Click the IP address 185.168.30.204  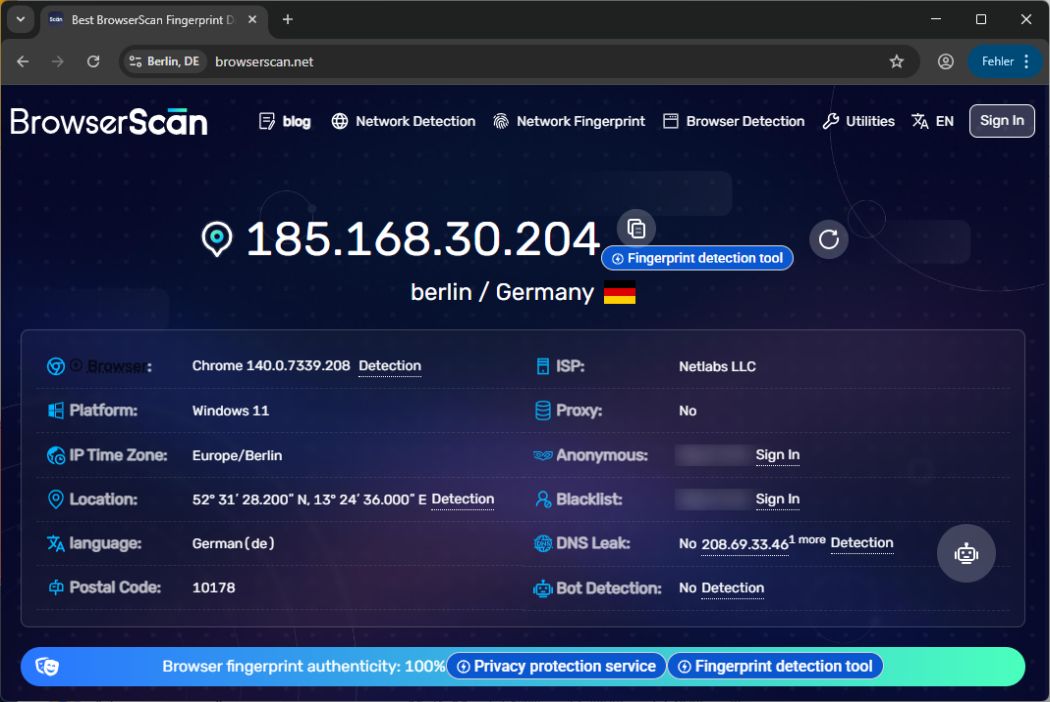(423, 238)
